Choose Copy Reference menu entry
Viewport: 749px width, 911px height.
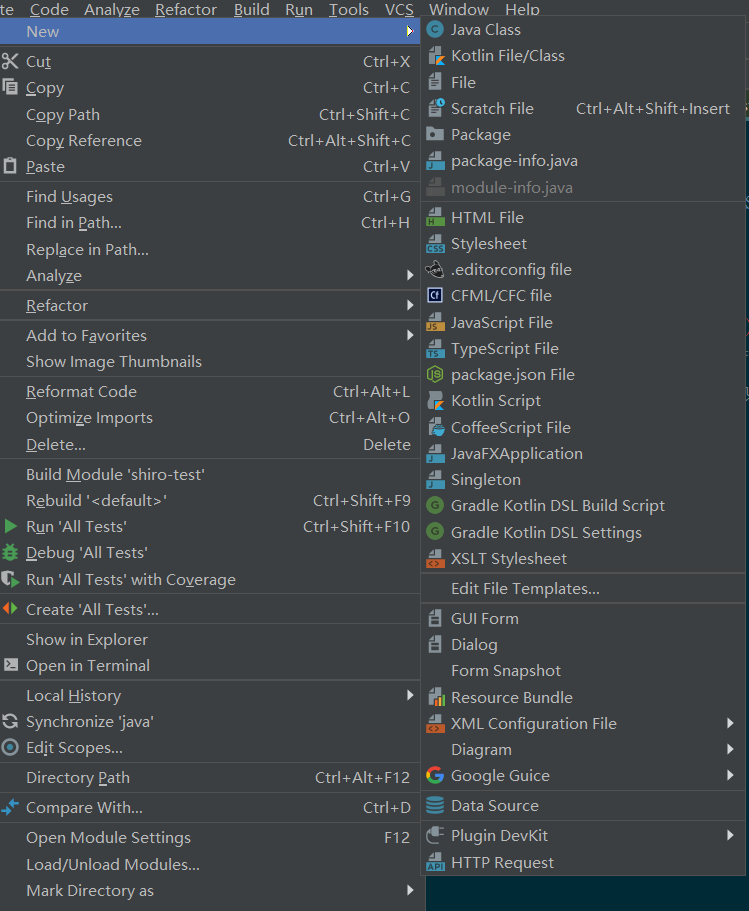coord(210,141)
